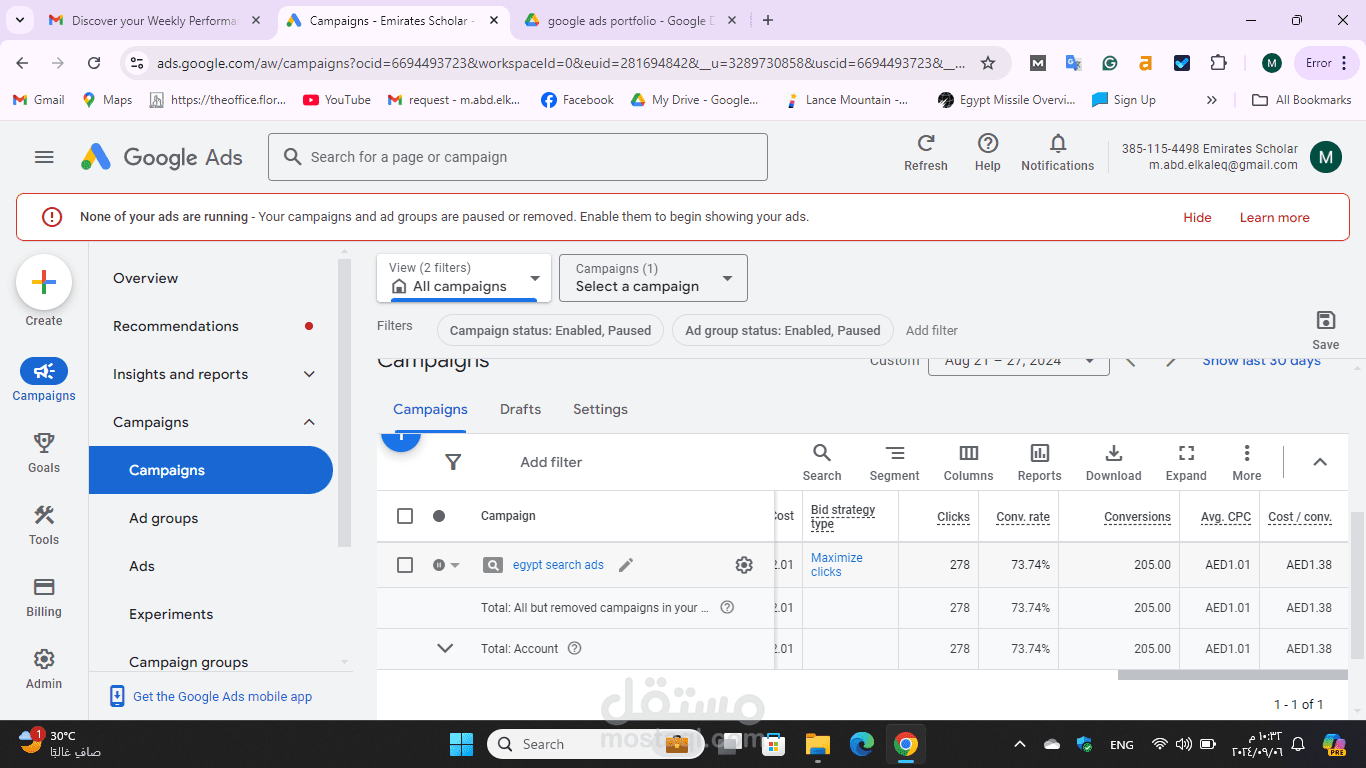
Task: Switch to the Drafts tab
Action: point(520,409)
